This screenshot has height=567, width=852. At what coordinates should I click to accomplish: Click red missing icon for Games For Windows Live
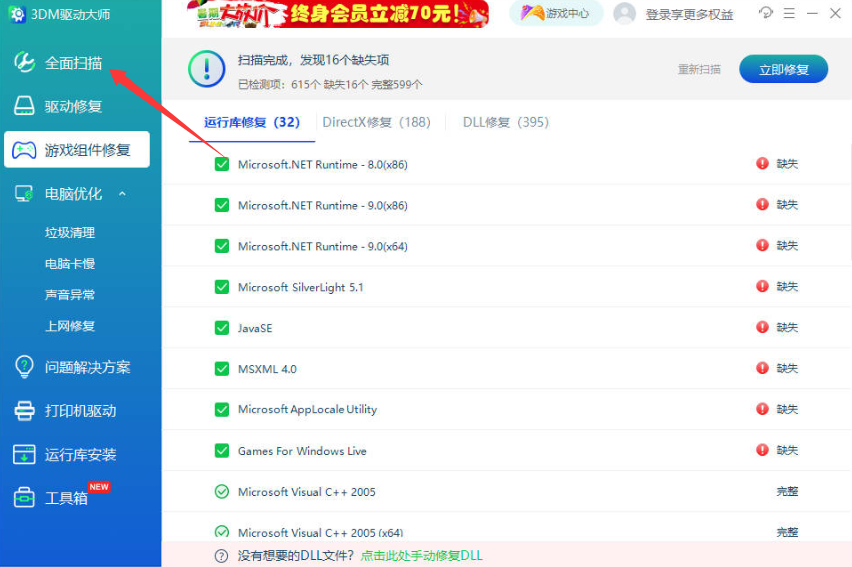pyautogui.click(x=762, y=450)
